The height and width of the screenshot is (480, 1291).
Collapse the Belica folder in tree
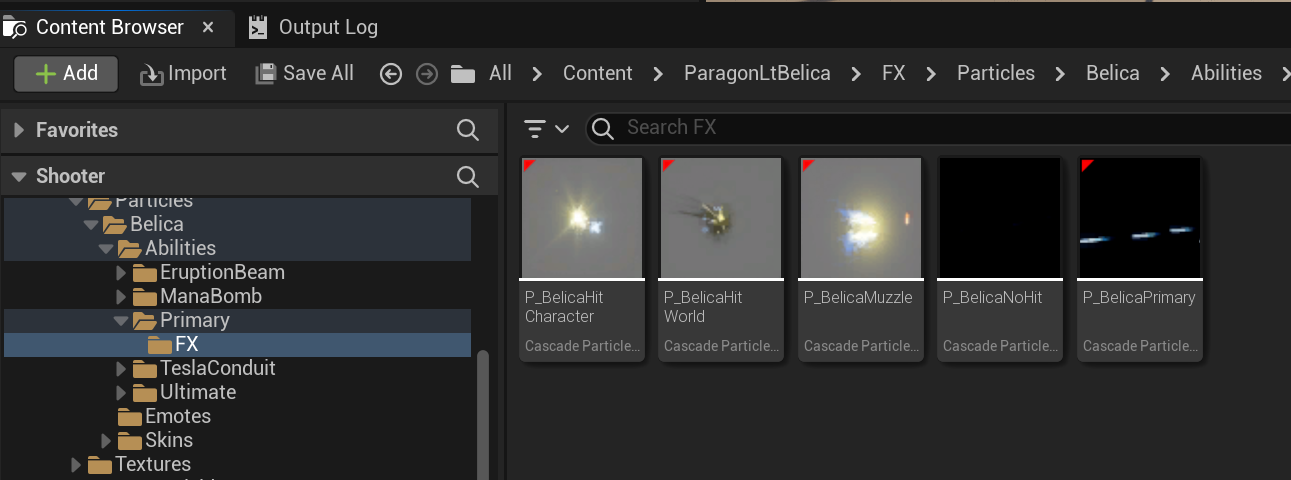(x=92, y=225)
